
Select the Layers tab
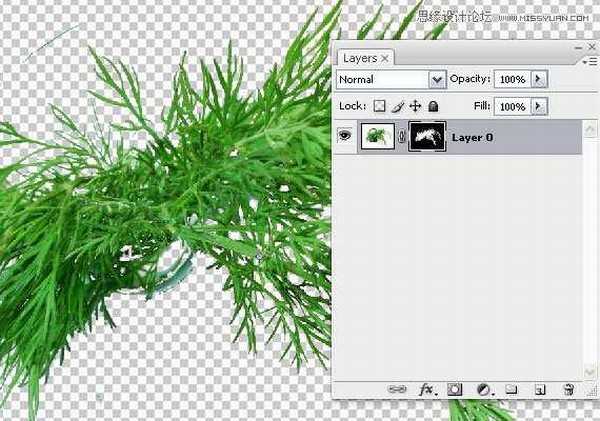pyautogui.click(x=364, y=58)
